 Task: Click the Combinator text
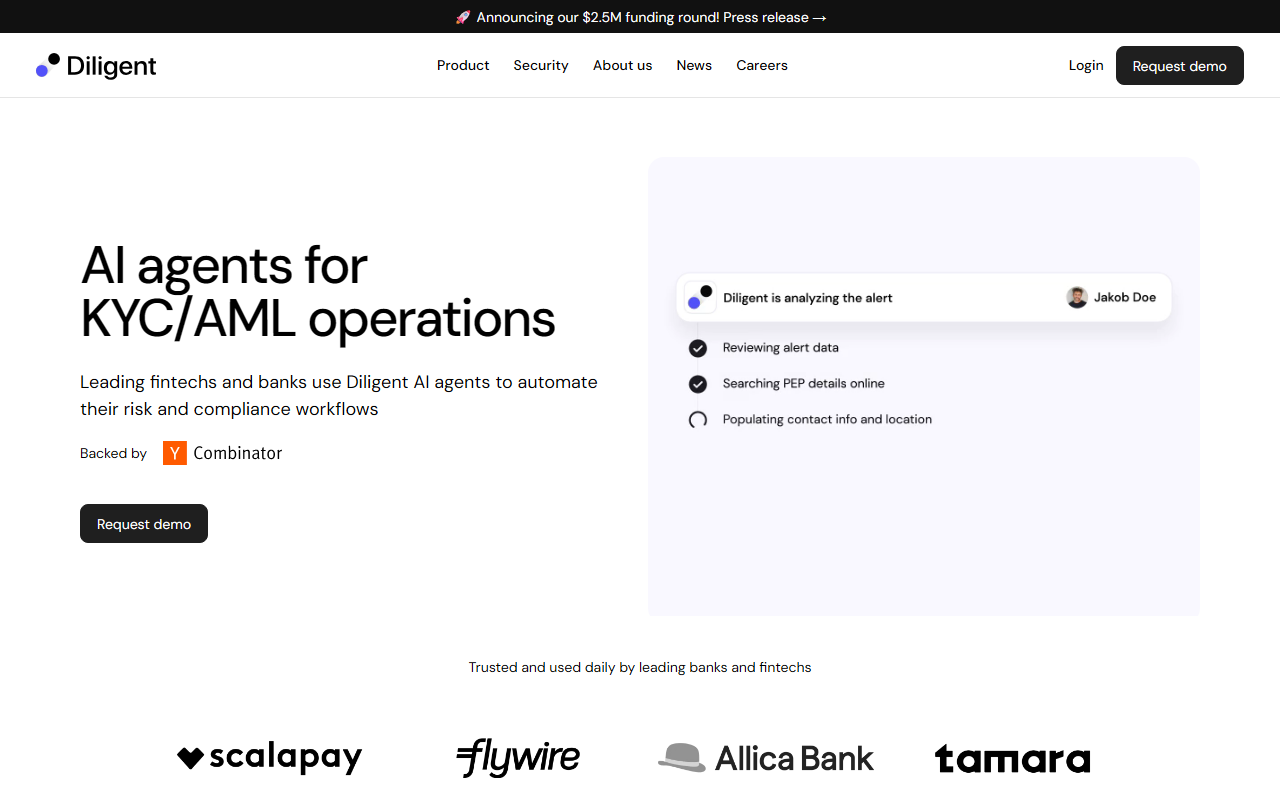(238, 453)
